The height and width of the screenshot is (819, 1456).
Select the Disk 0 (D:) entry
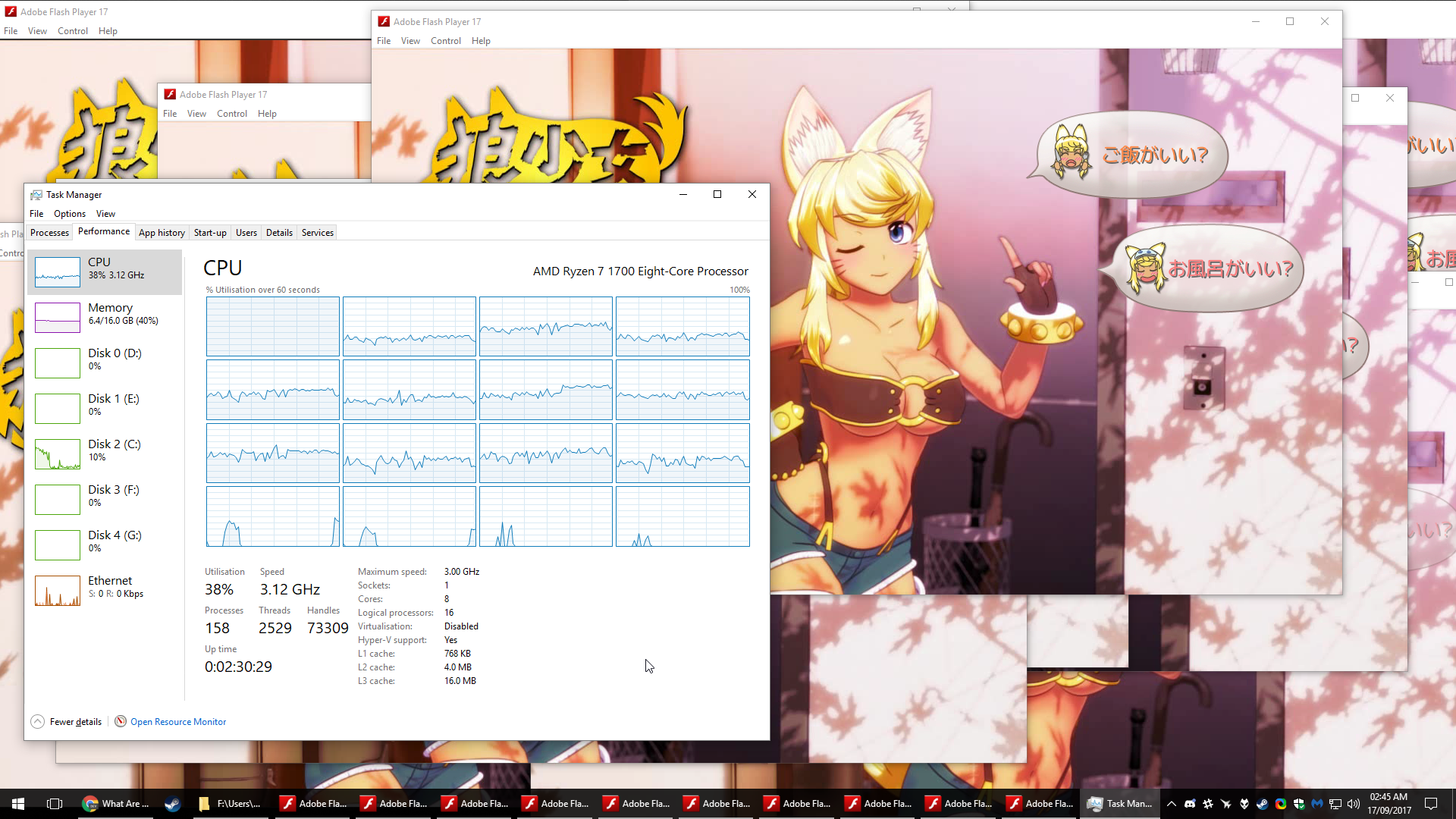click(105, 362)
